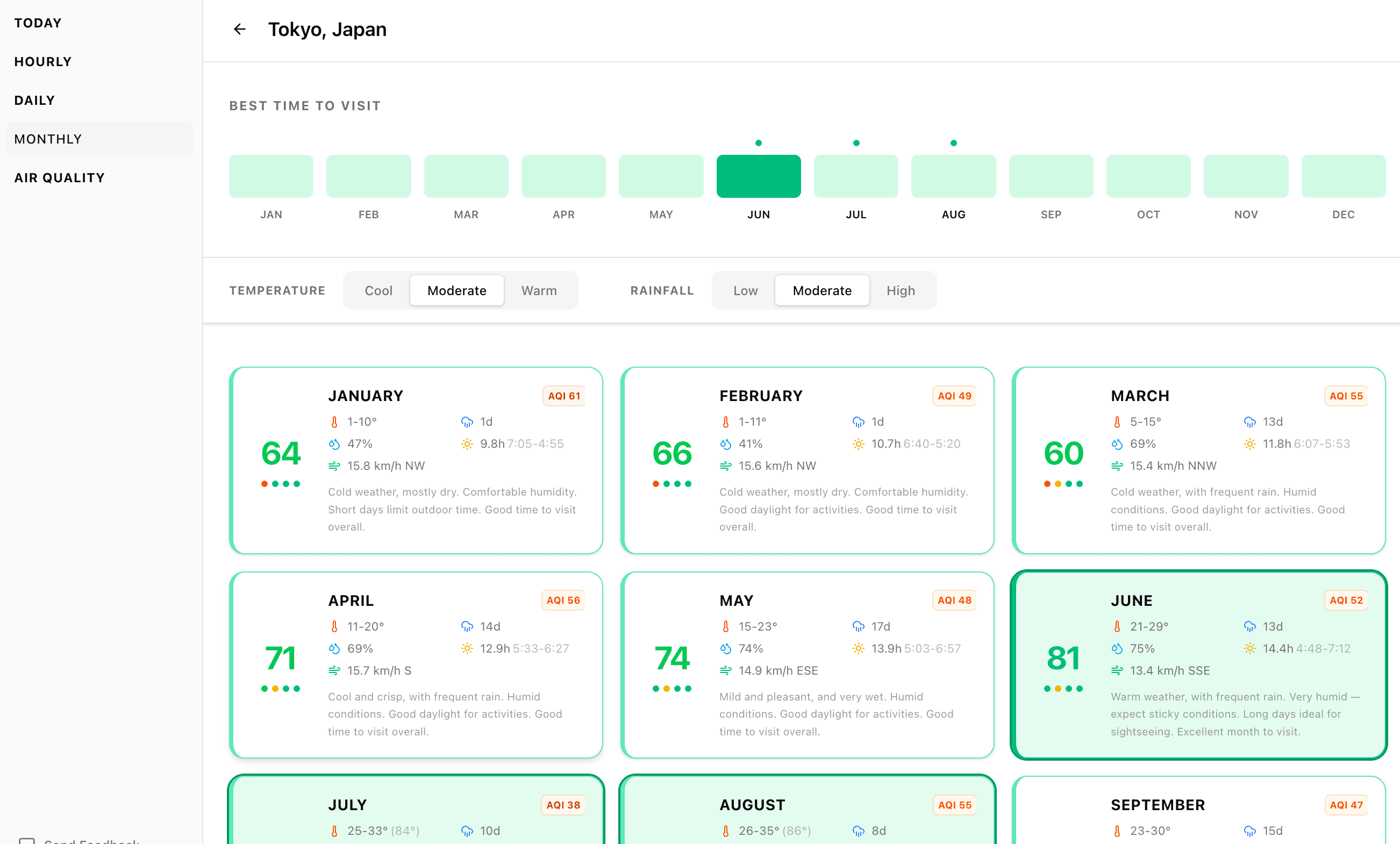Click the back arrow beside Tokyo, Japan
Viewport: 1400px width, 844px height.
click(239, 29)
